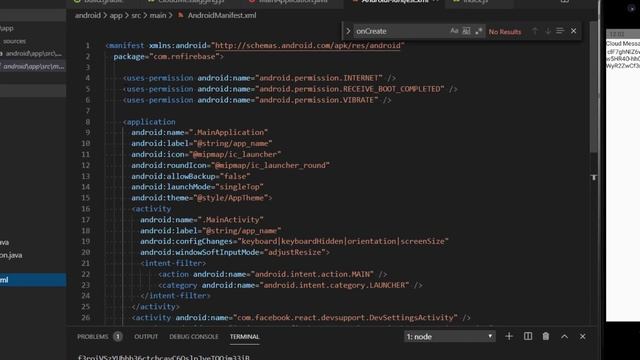Switch to the DEBUG CONSOLE tab
640x360 pixels.
pyautogui.click(x=194, y=337)
